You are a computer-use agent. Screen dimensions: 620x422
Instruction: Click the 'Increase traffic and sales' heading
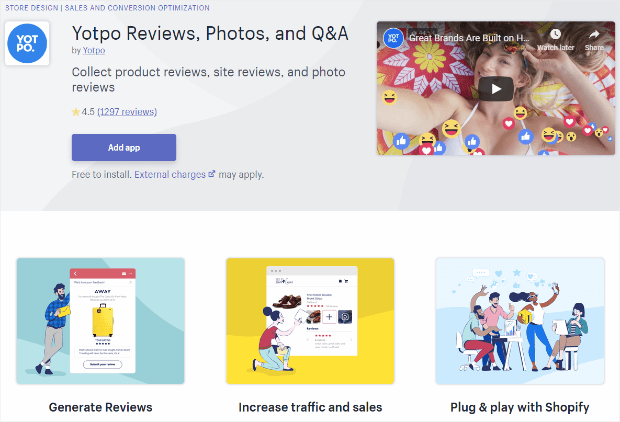pos(310,407)
